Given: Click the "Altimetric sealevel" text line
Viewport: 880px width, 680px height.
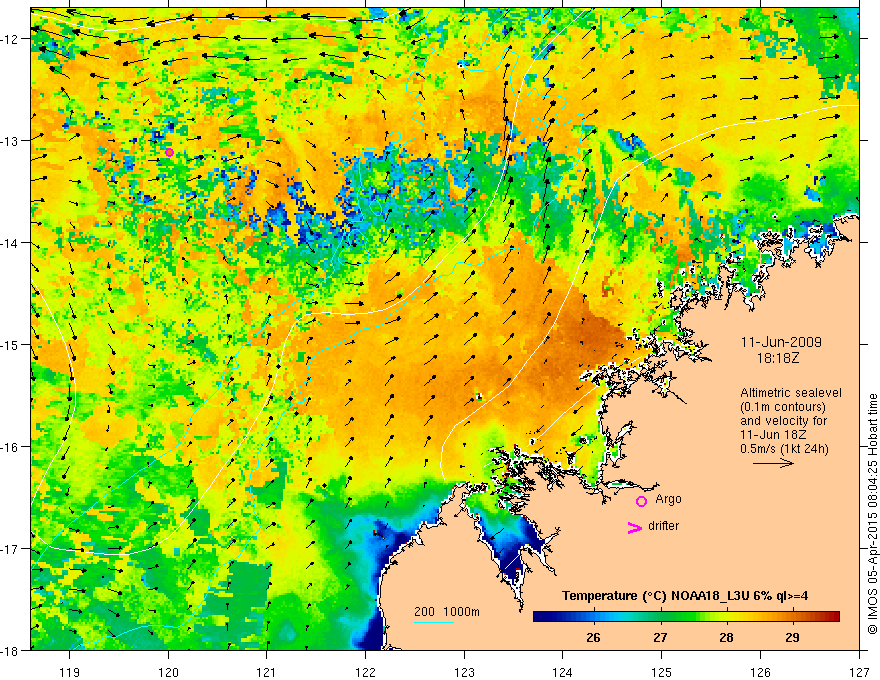Looking at the screenshot, I should 791,393.
